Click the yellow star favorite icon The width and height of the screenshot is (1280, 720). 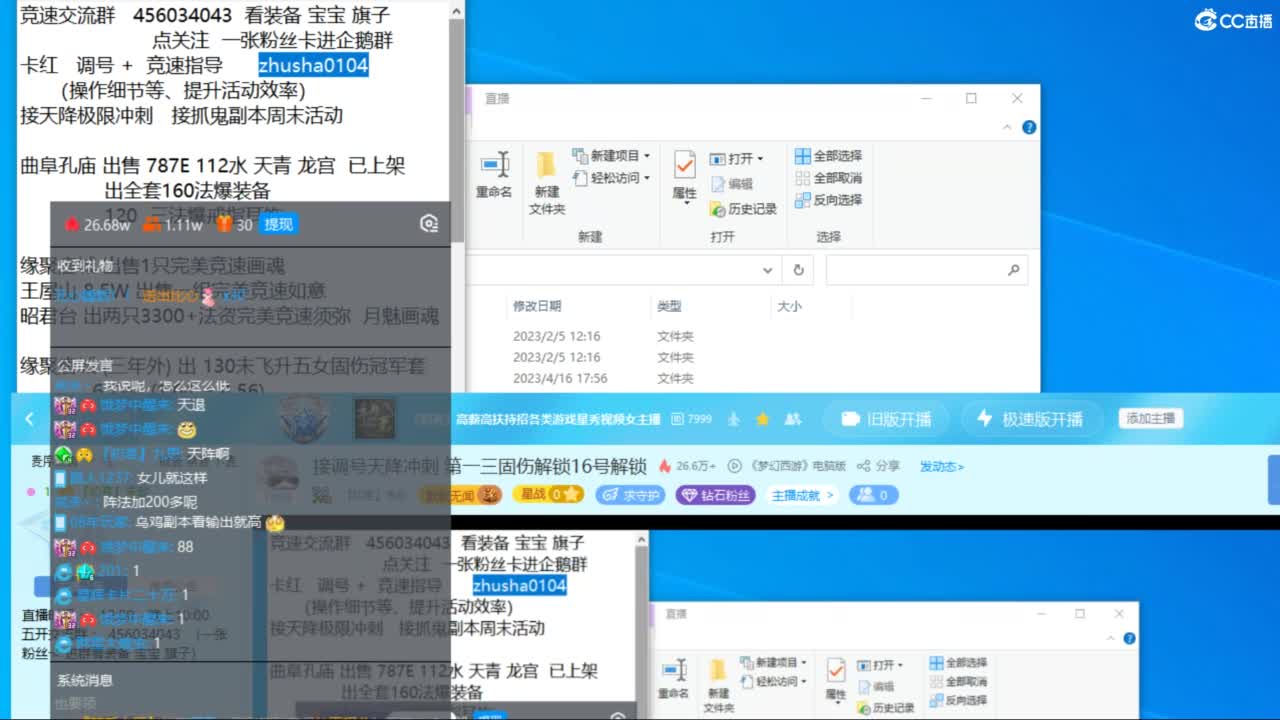762,419
